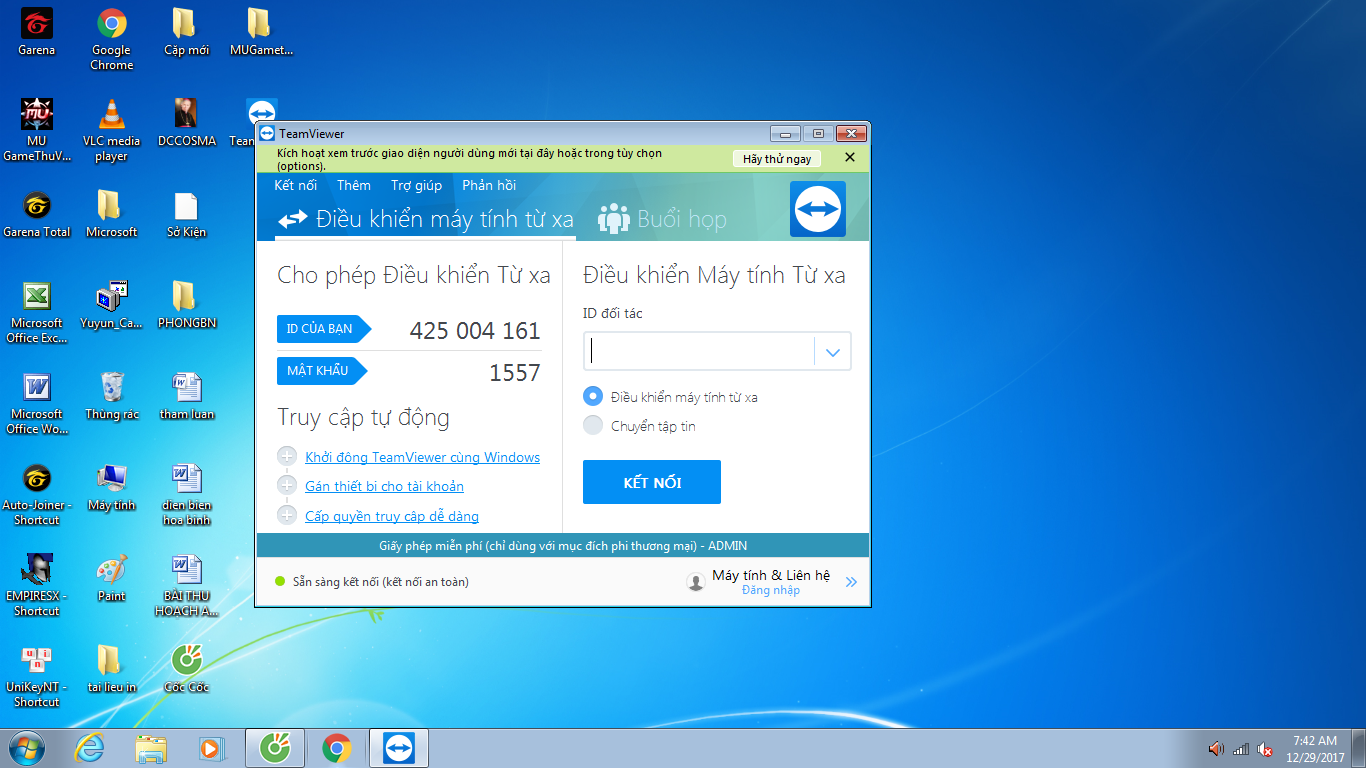Screen dimensions: 1366x768
Task: Expand Khởi động TeamViewer cùng Windows plus icon
Action: tap(287, 457)
